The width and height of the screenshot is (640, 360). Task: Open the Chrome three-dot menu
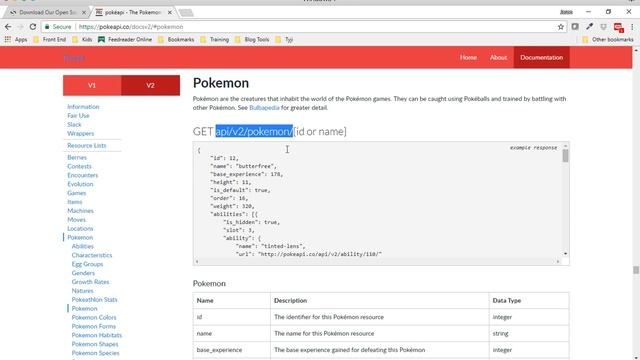632,27
